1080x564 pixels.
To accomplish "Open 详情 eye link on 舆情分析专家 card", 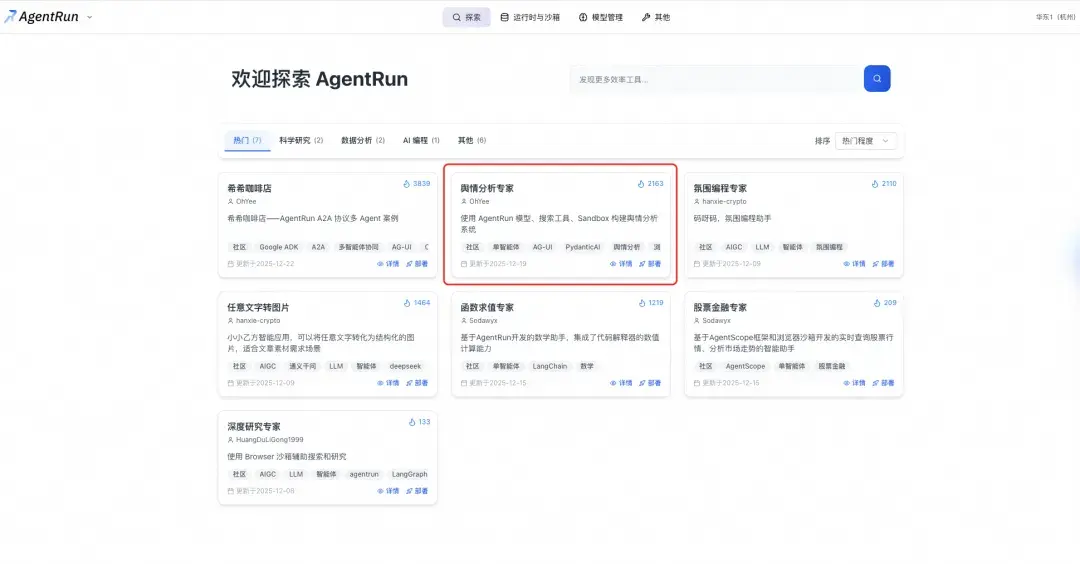I will (x=621, y=264).
